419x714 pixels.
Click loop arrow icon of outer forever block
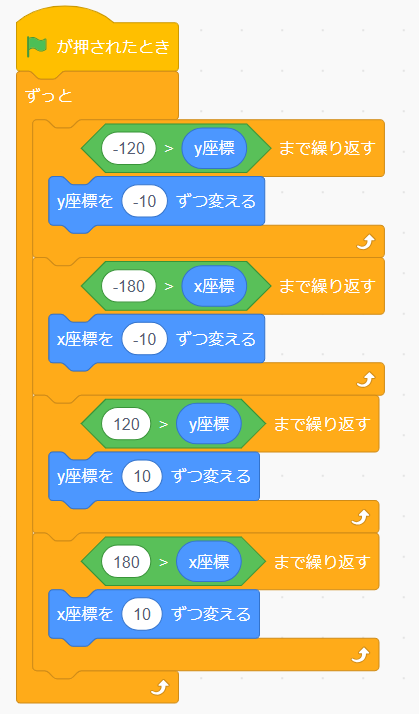(160, 687)
